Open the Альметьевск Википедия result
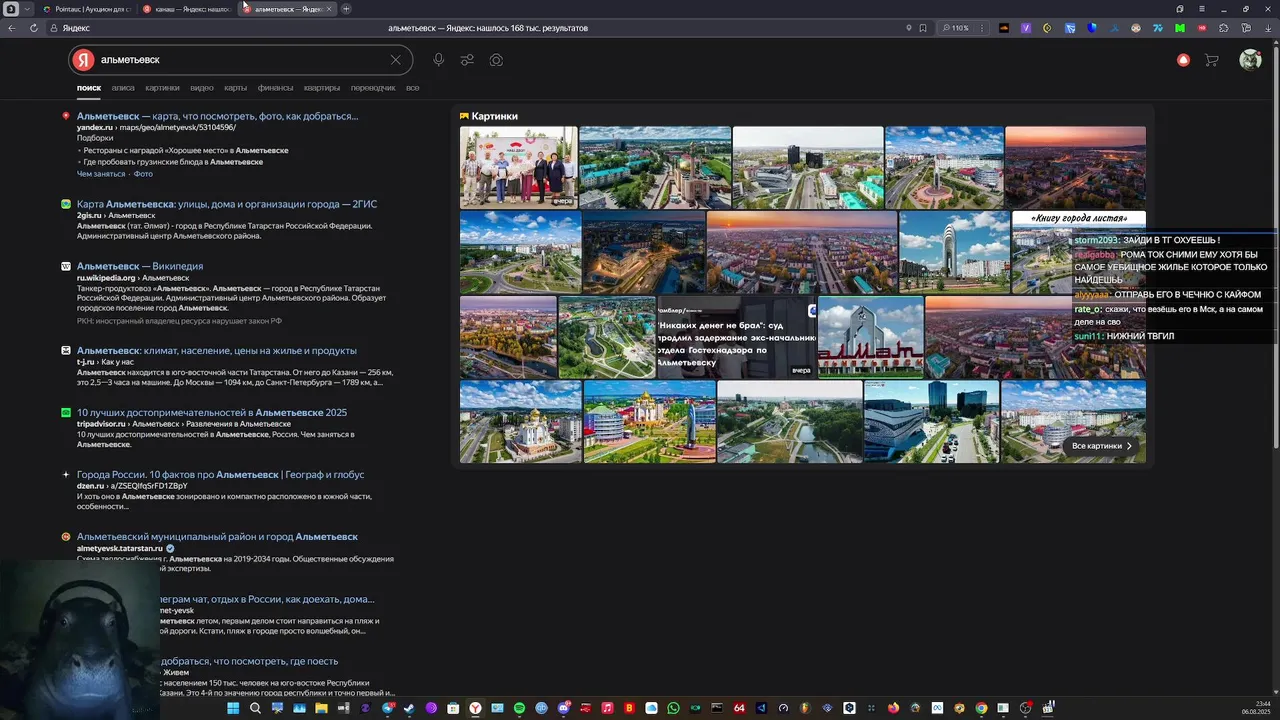The width and height of the screenshot is (1280, 720). tap(140, 266)
